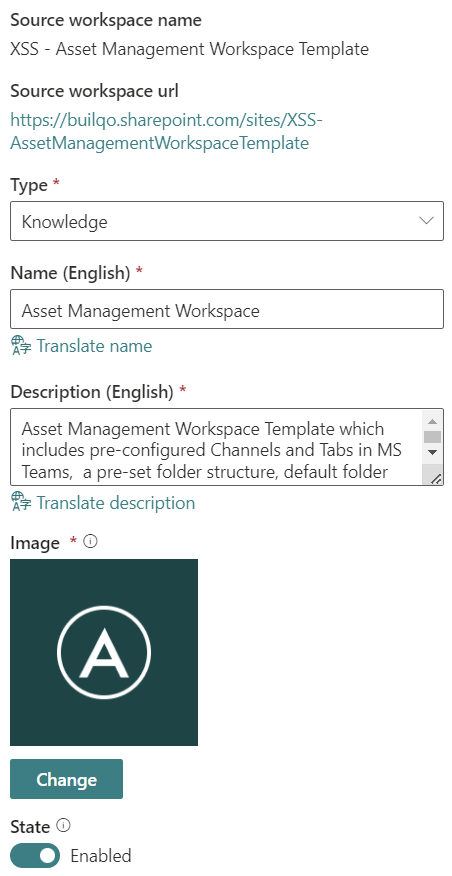
Task: Click the description scrollbar down arrow
Action: click(x=432, y=452)
